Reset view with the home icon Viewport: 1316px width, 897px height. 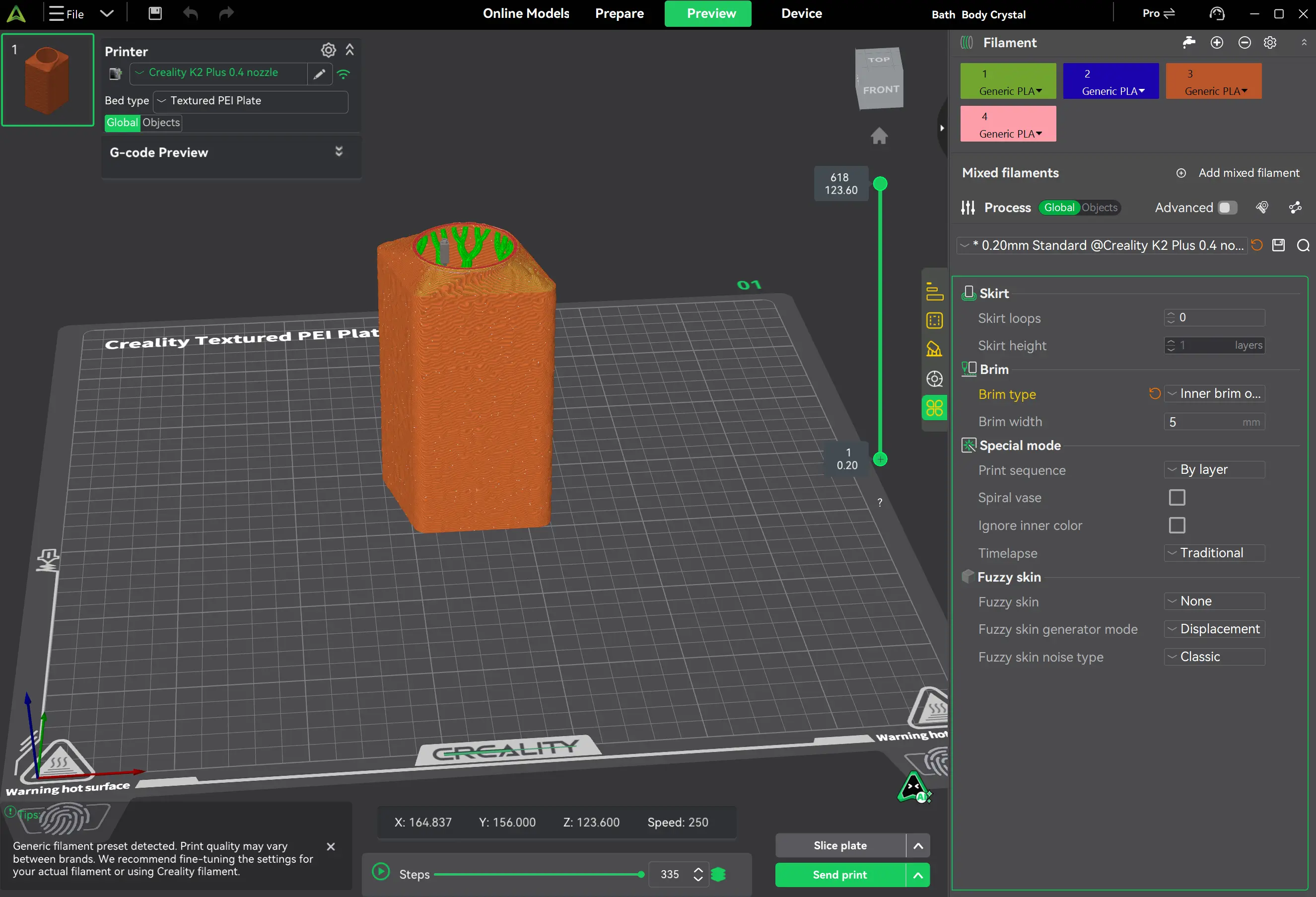click(x=879, y=136)
